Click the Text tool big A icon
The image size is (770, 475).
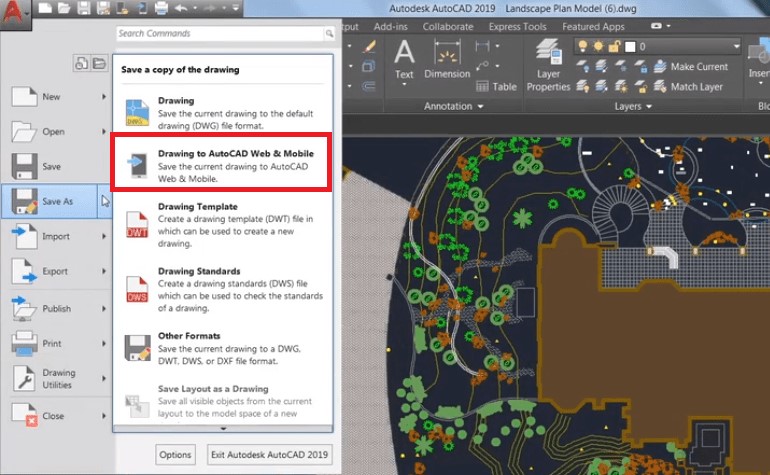point(404,52)
